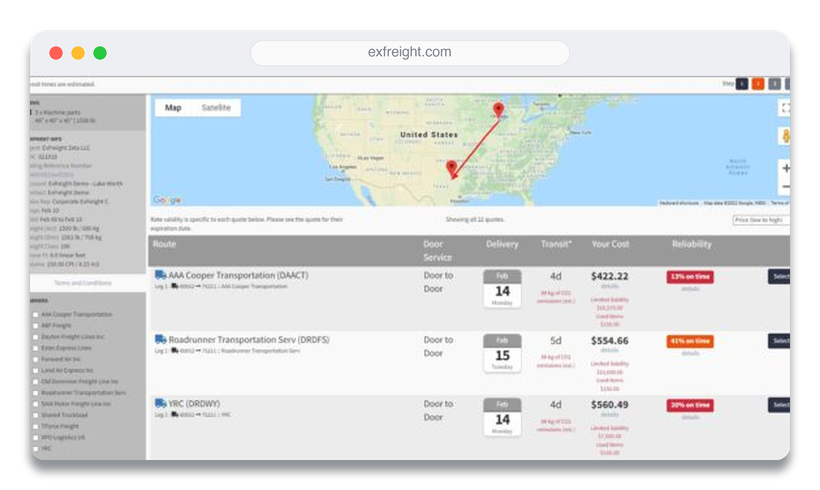The image size is (820, 490).
Task: Check the Shared Truckload filter
Action: 36,415
